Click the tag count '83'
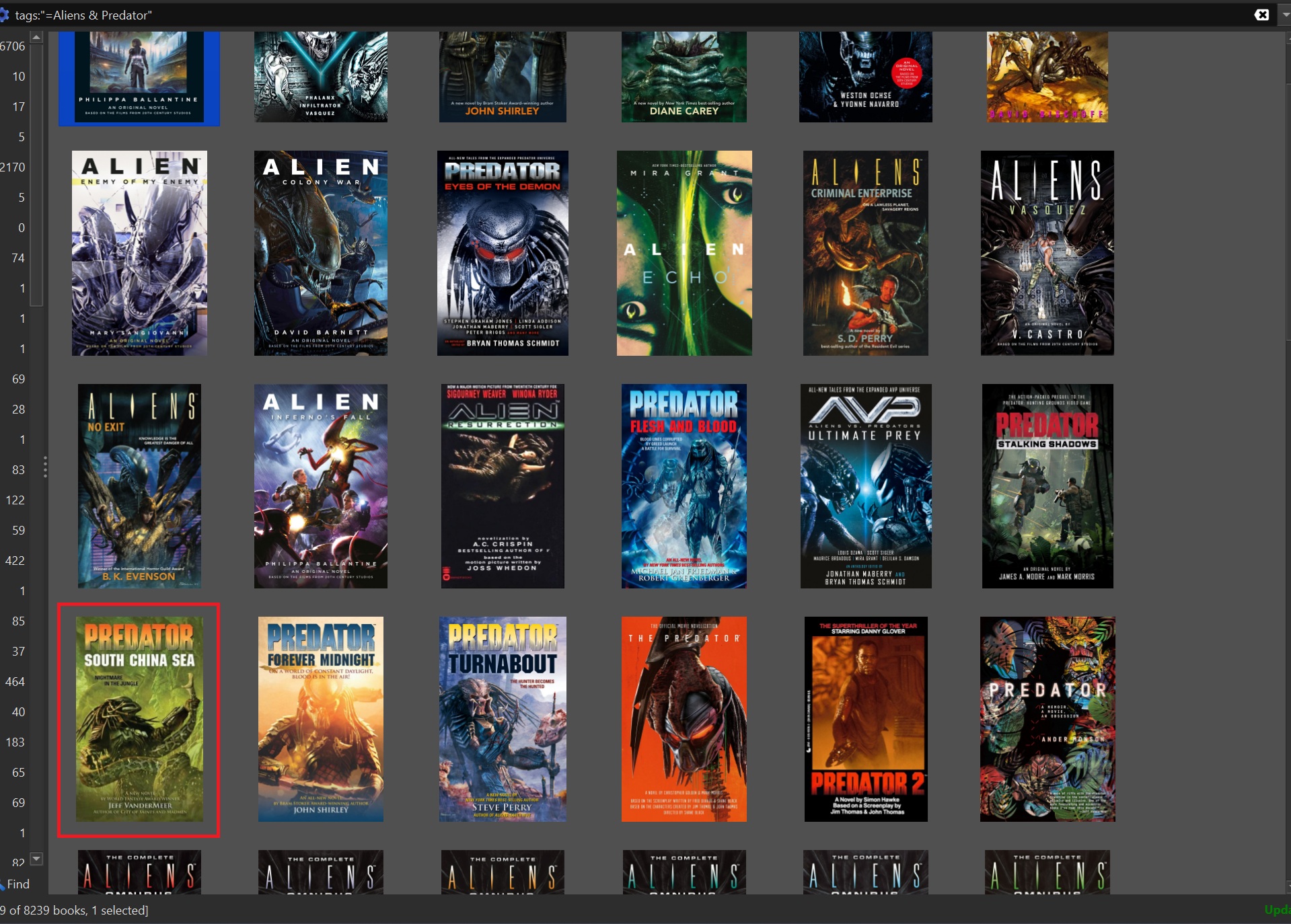 18,470
